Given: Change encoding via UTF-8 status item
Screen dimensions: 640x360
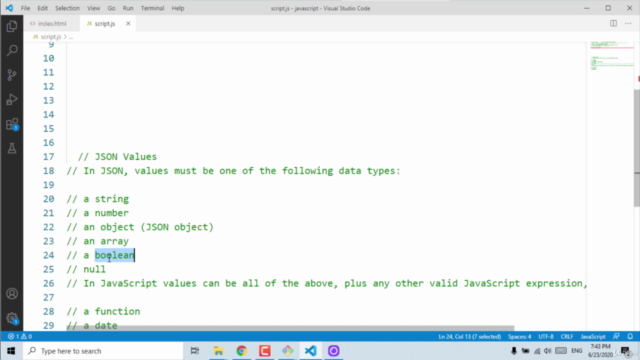Looking at the screenshot, I should pos(546,337).
